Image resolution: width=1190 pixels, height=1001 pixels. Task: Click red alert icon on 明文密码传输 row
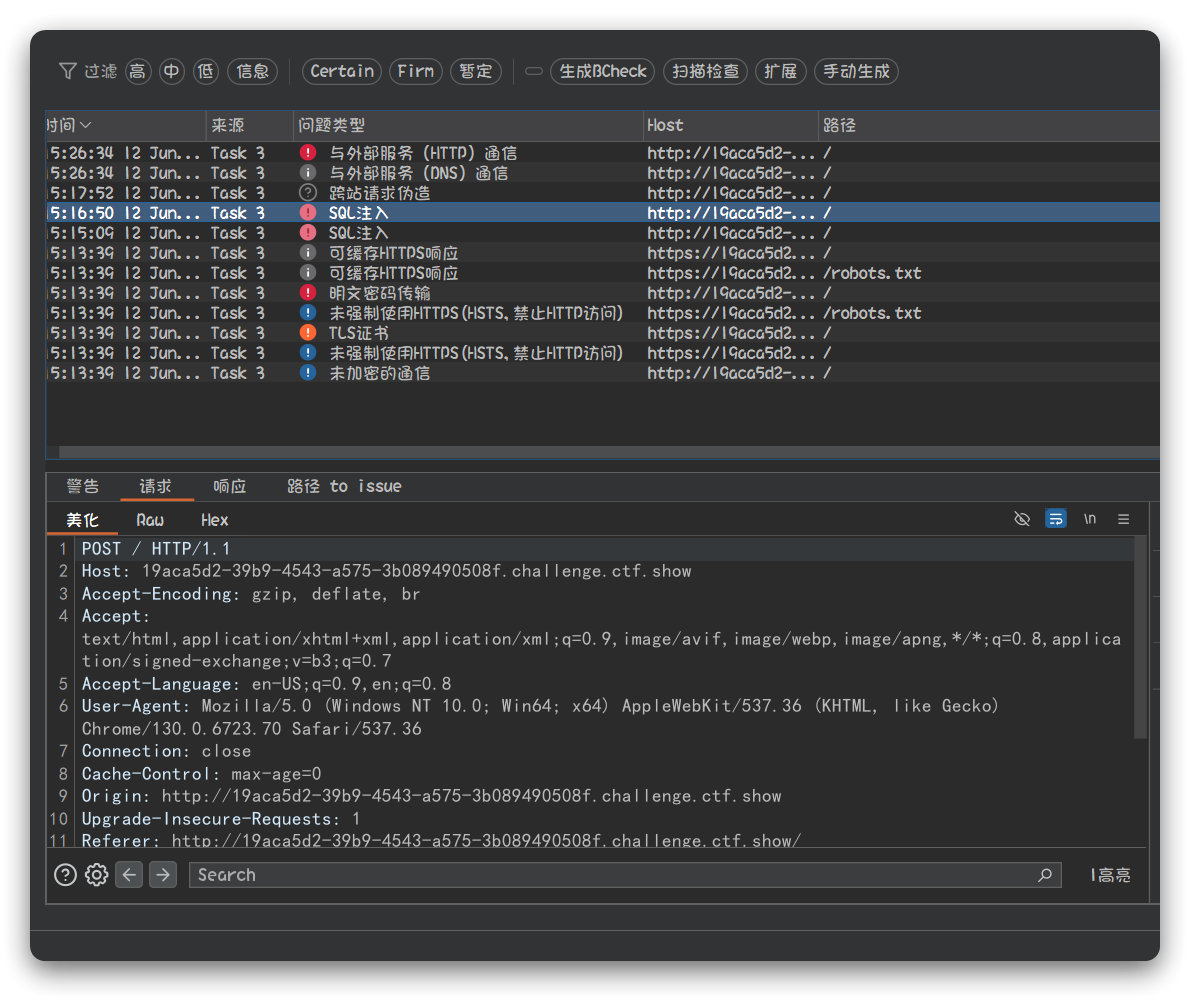[x=308, y=293]
